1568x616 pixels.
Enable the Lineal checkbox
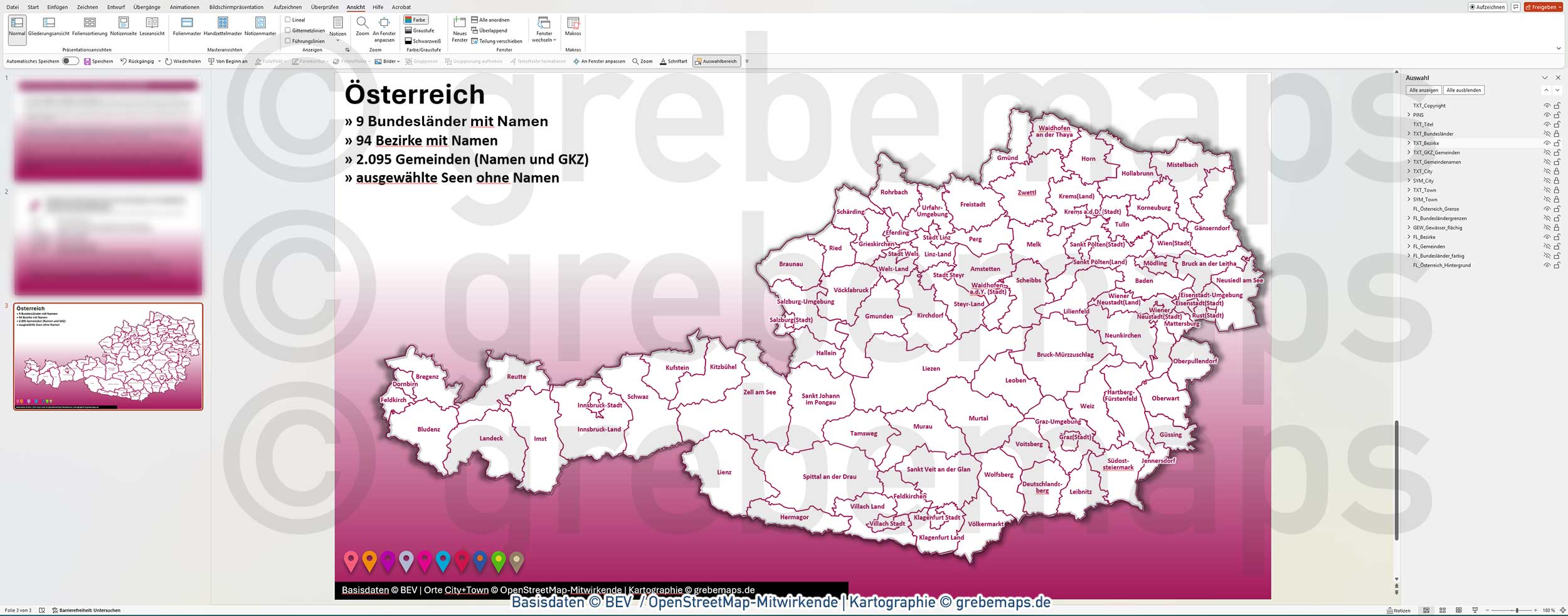[289, 19]
